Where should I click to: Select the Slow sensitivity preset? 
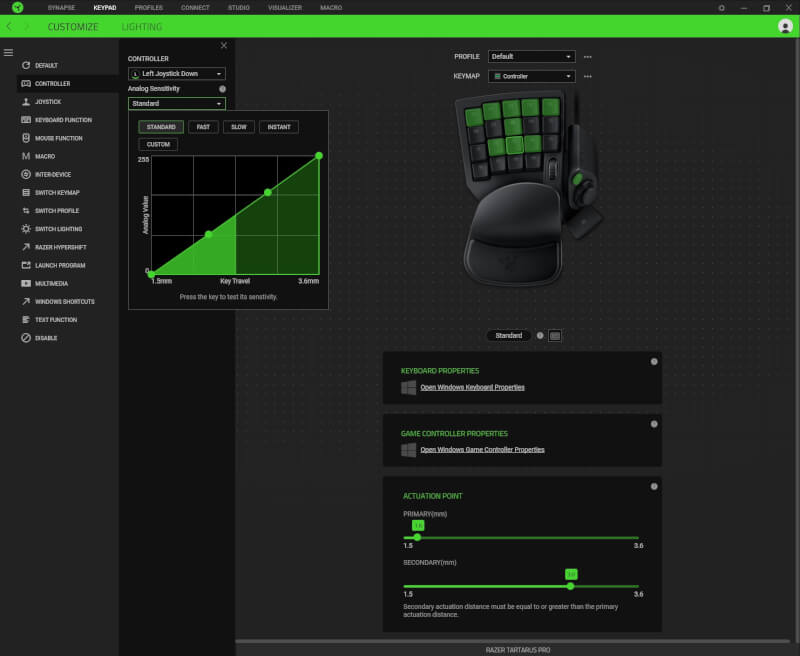239,127
